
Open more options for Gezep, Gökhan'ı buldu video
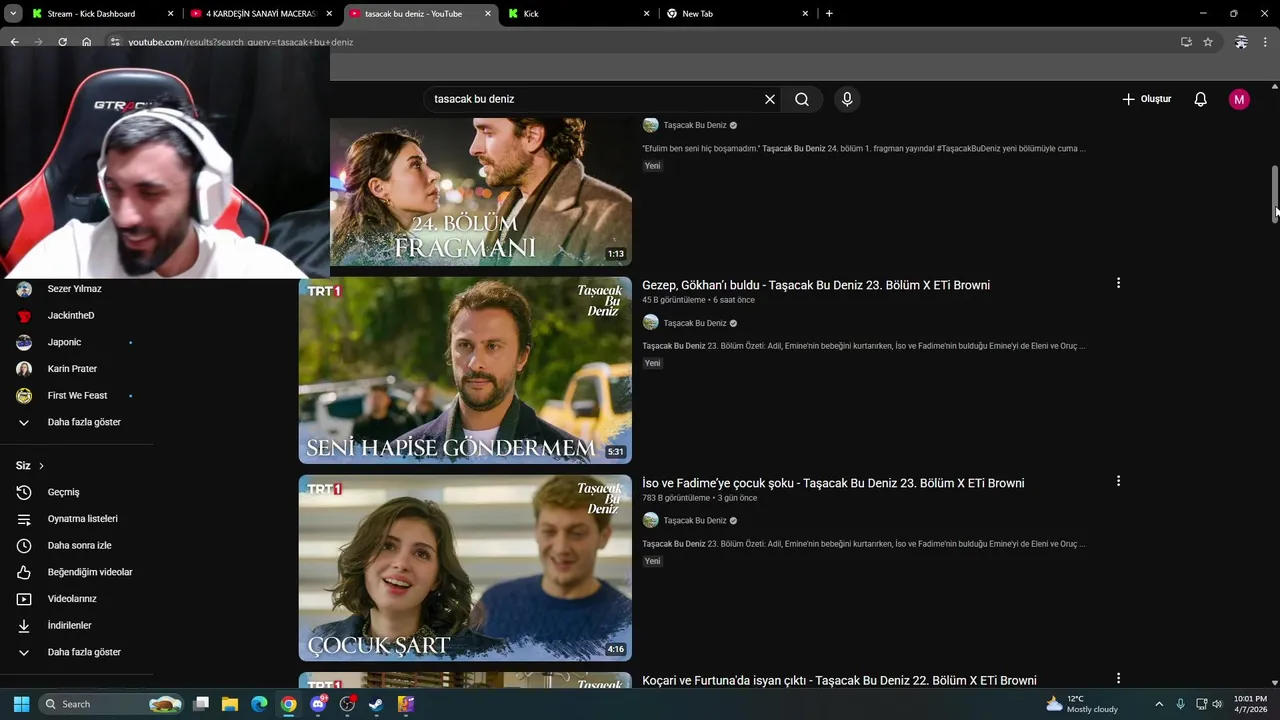point(1118,283)
